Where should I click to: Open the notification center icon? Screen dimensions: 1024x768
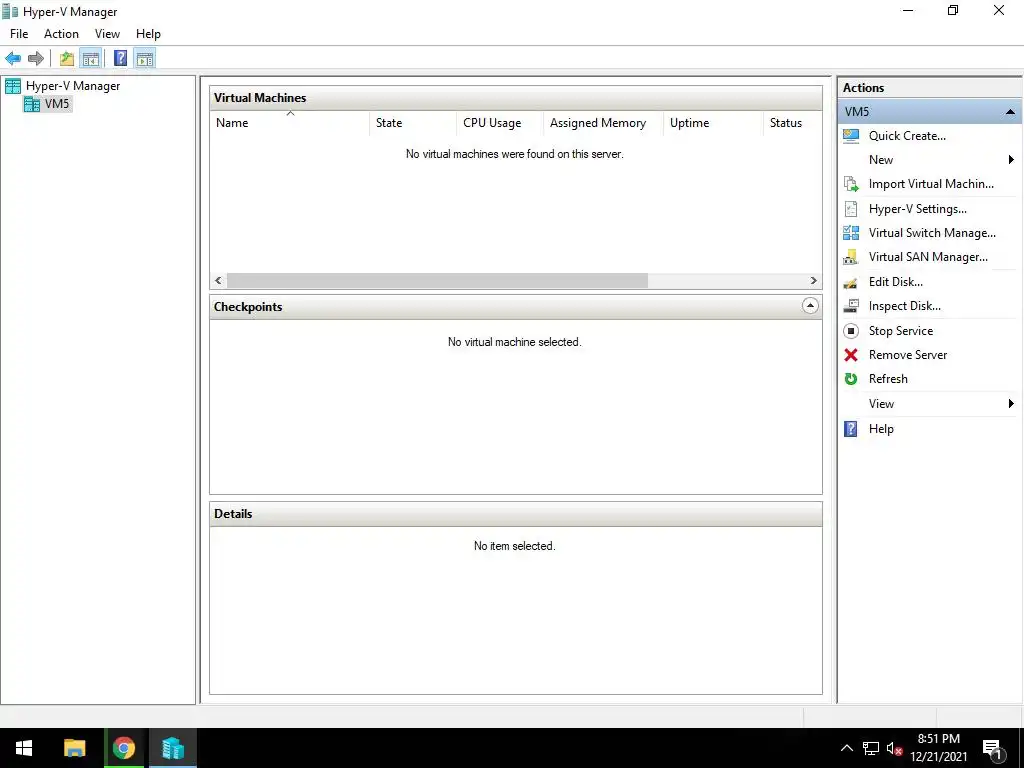[x=993, y=749]
